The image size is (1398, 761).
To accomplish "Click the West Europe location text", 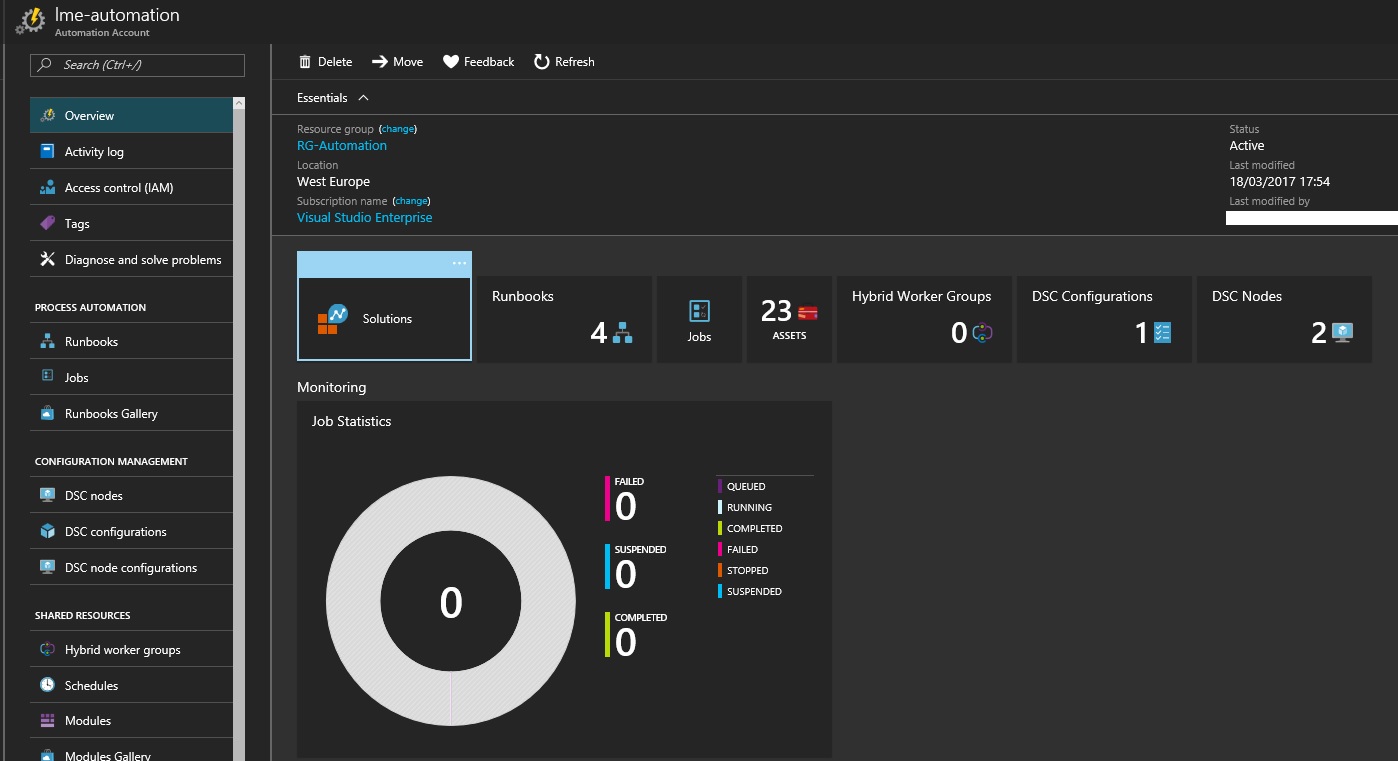I will (x=333, y=182).
